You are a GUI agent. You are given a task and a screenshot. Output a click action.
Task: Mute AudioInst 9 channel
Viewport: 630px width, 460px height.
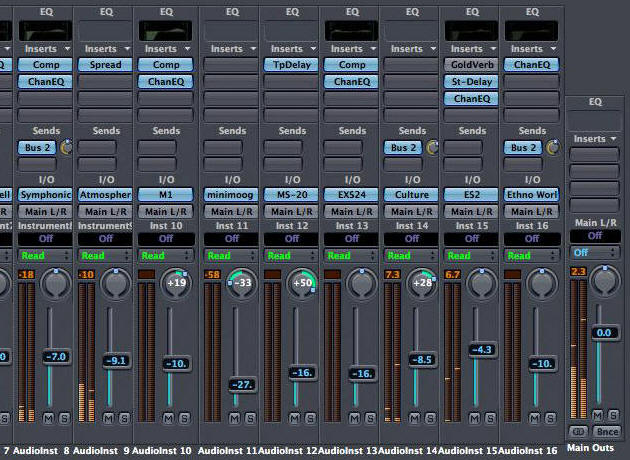(108, 418)
